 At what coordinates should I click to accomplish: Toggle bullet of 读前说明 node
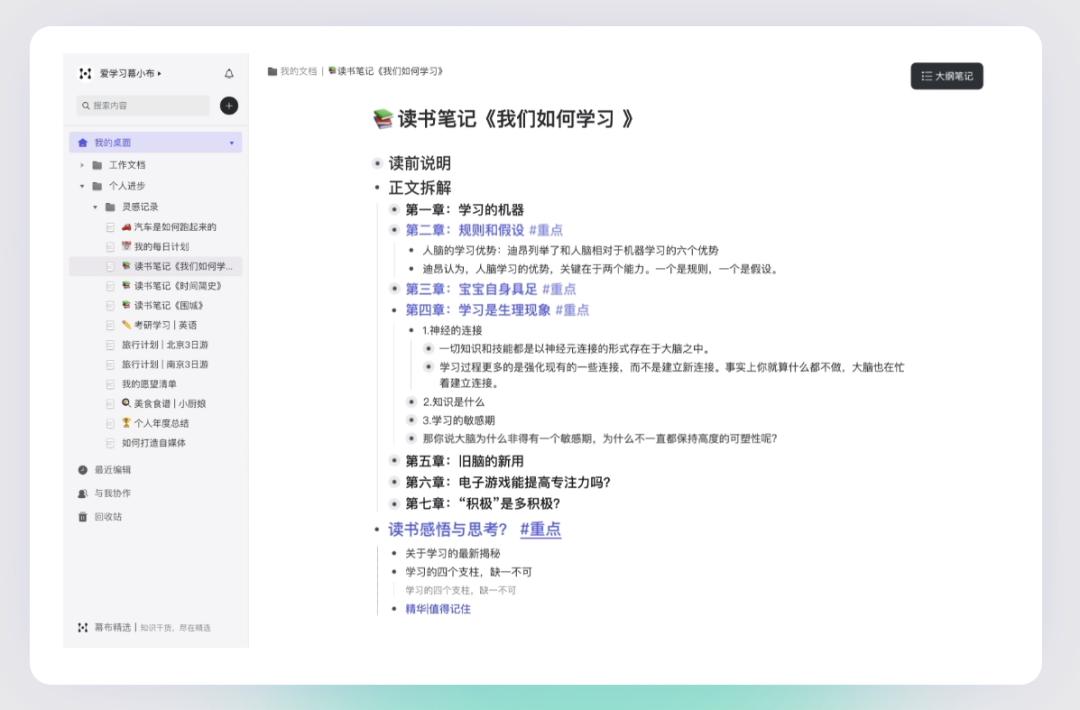point(377,163)
